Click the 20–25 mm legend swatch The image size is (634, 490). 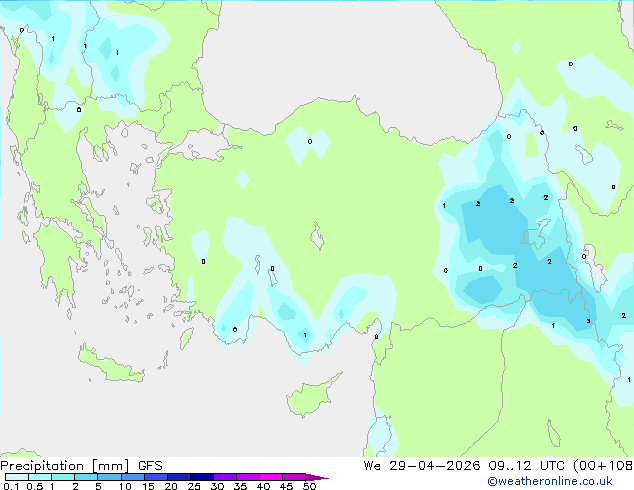(x=178, y=477)
